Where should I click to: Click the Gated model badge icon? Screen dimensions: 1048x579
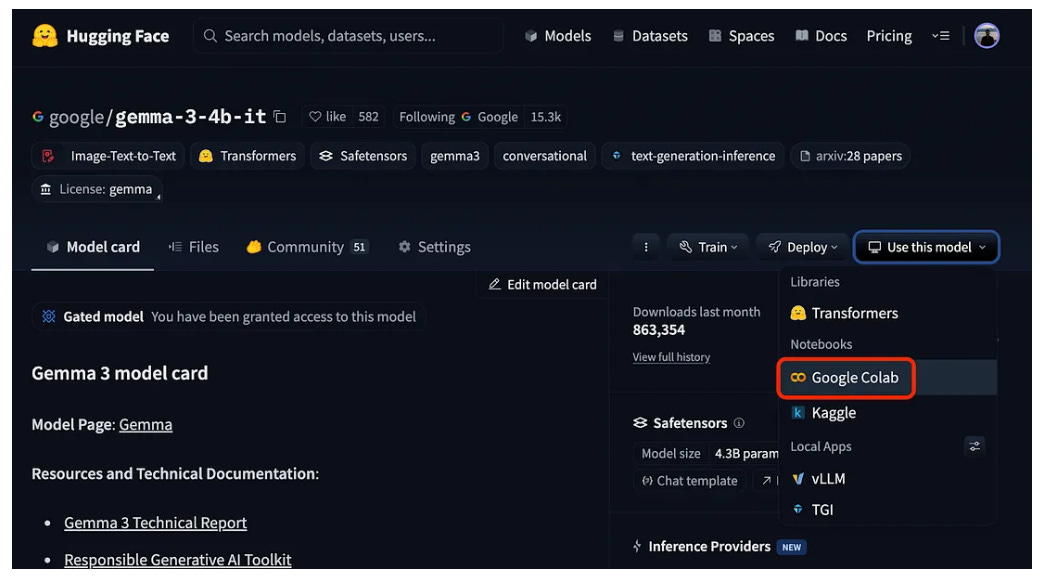(49, 316)
